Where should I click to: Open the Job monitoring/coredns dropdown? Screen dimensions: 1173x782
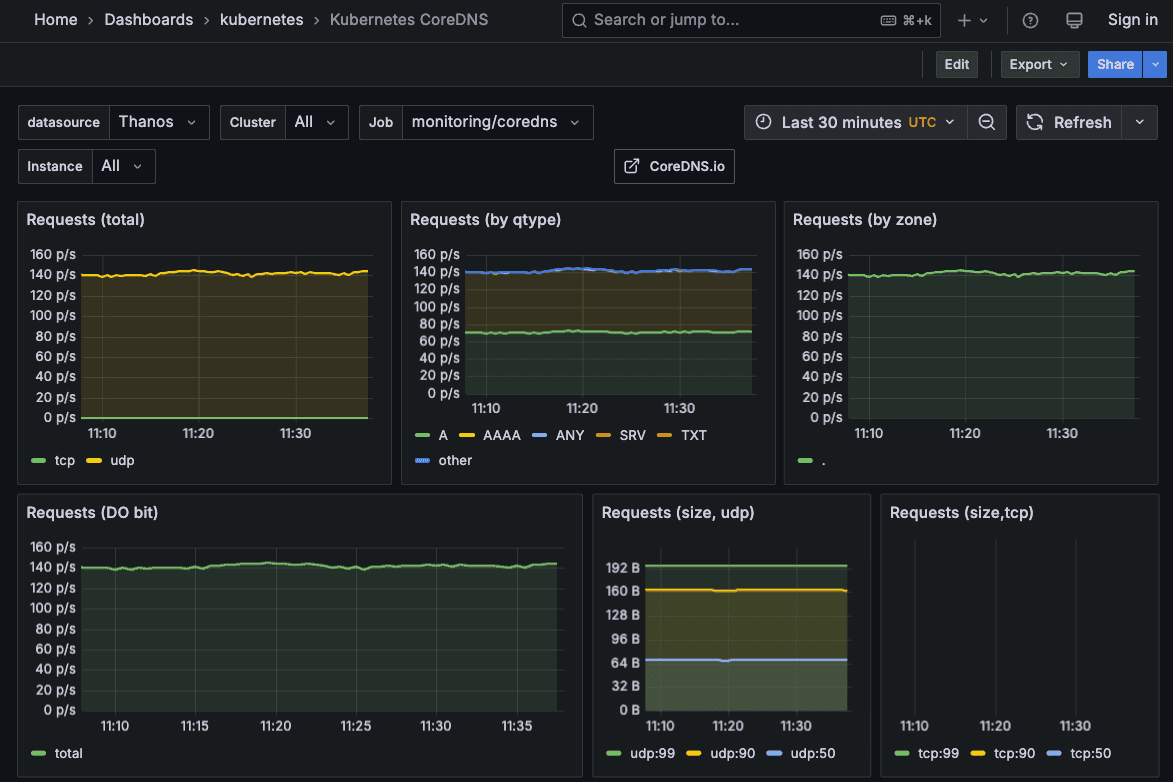(497, 122)
